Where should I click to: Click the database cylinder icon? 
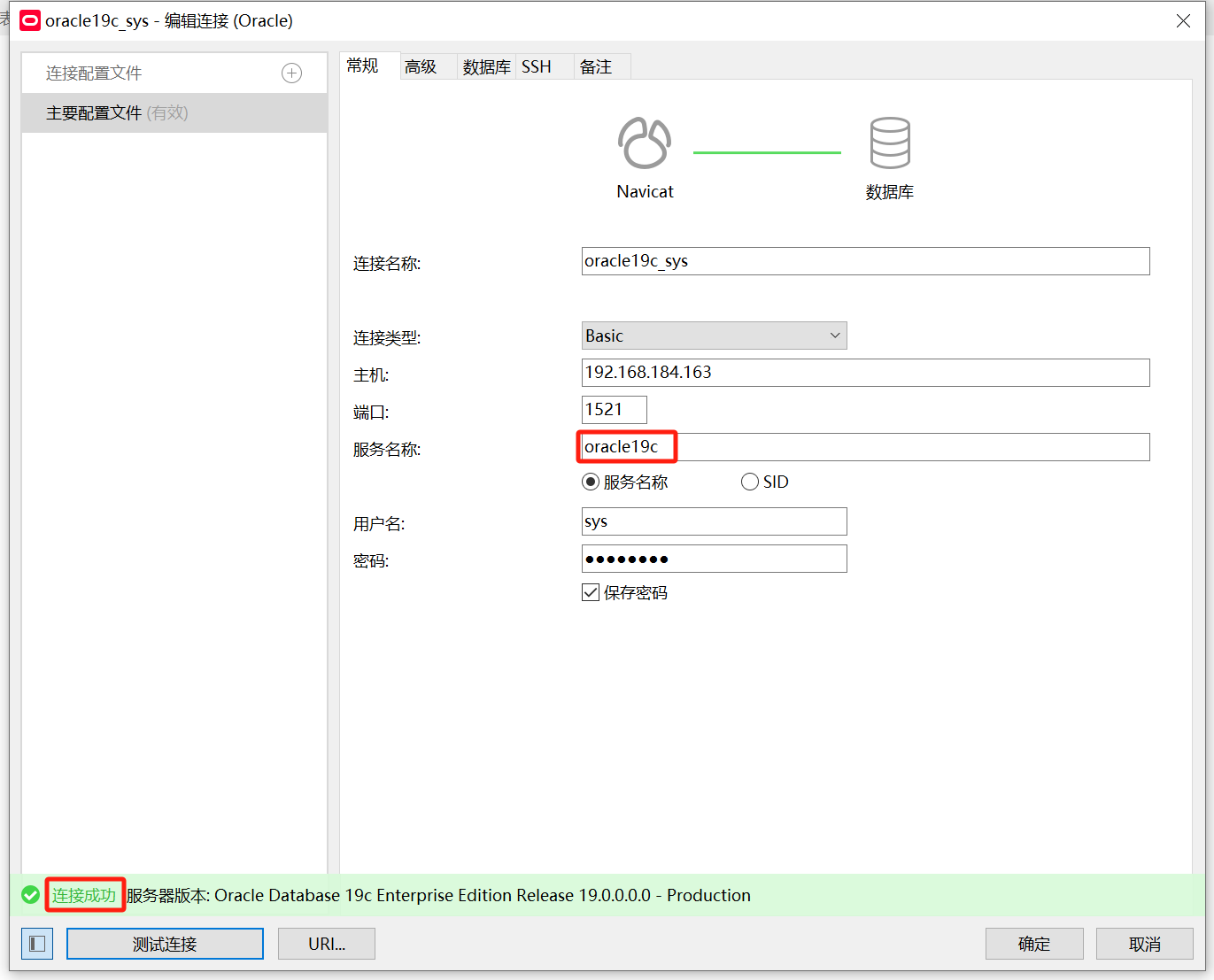890,143
